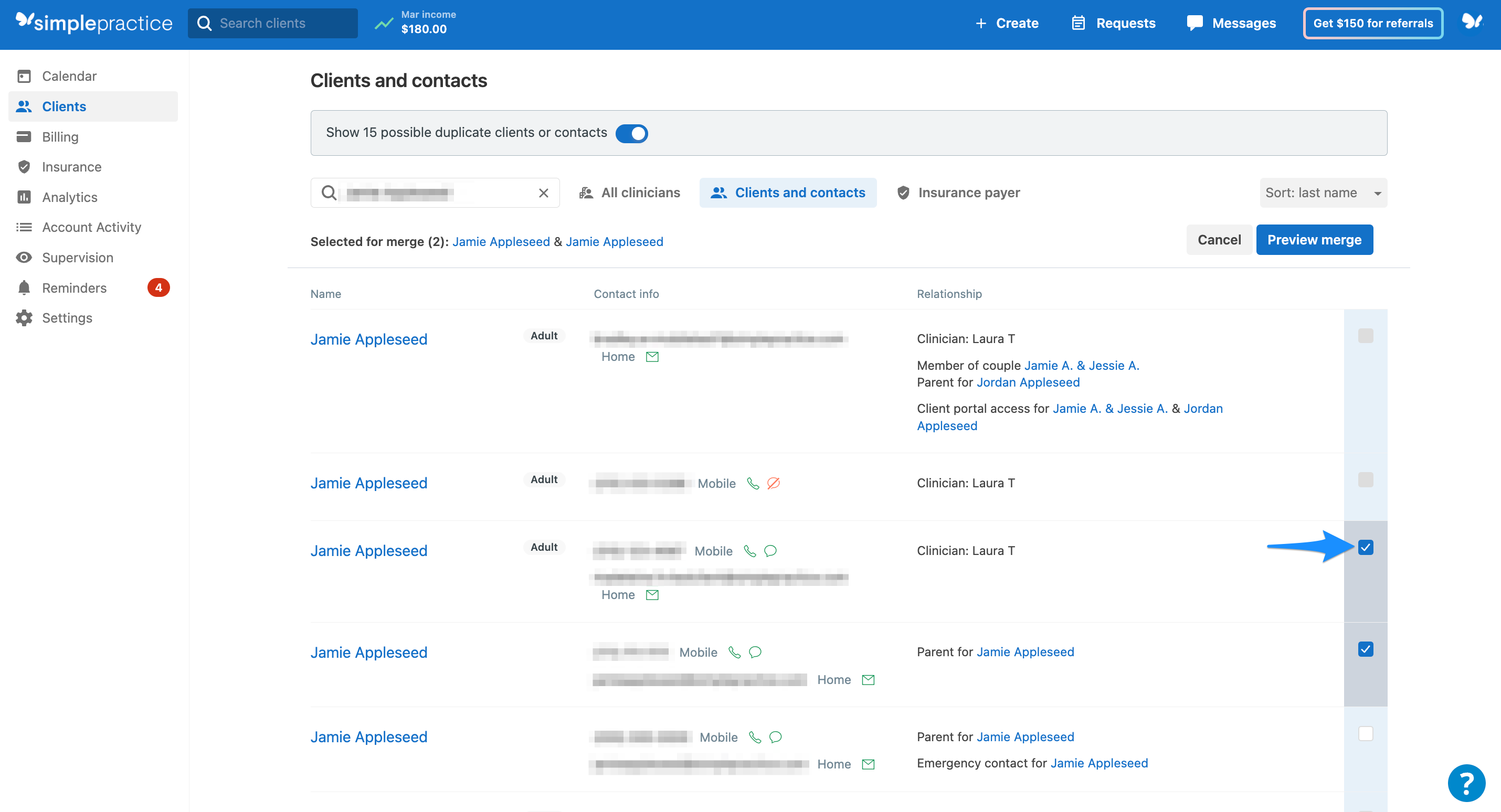
Task: Open the Analytics section
Action: pyautogui.click(x=69, y=197)
